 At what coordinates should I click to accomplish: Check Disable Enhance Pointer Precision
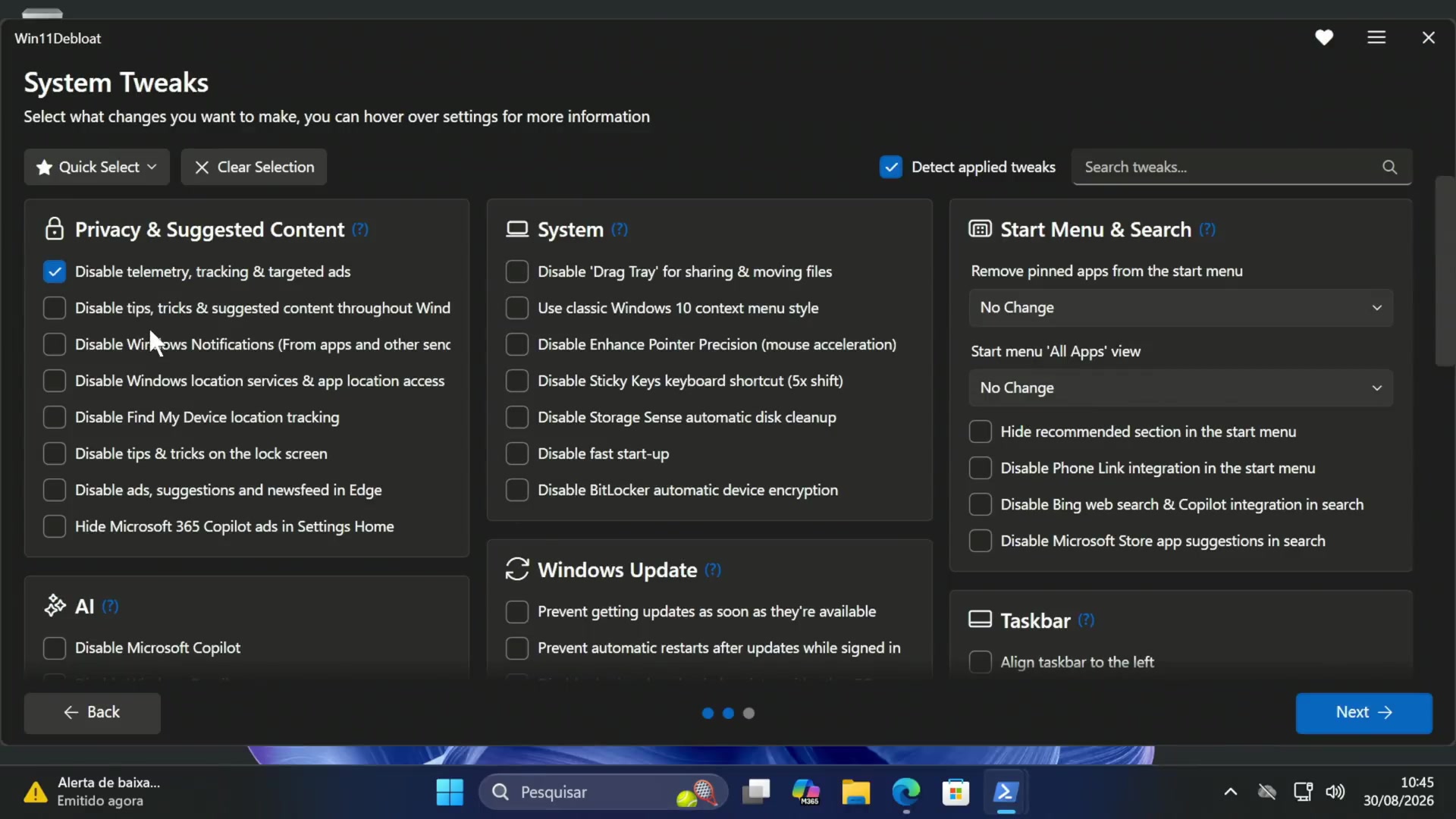(517, 344)
